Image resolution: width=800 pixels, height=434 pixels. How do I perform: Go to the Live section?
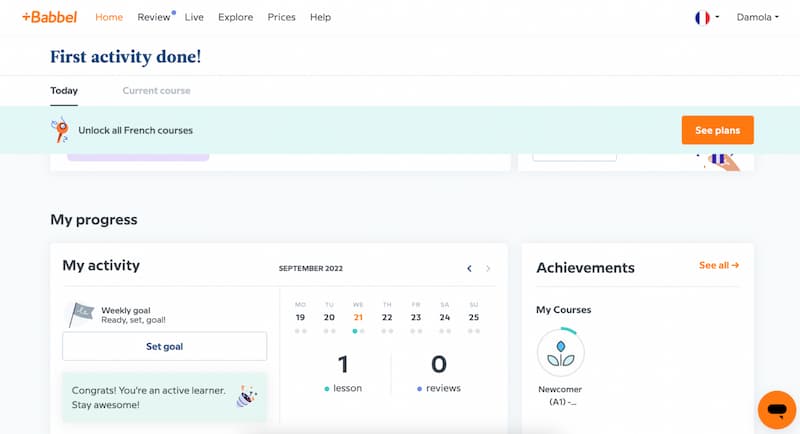pyautogui.click(x=194, y=17)
